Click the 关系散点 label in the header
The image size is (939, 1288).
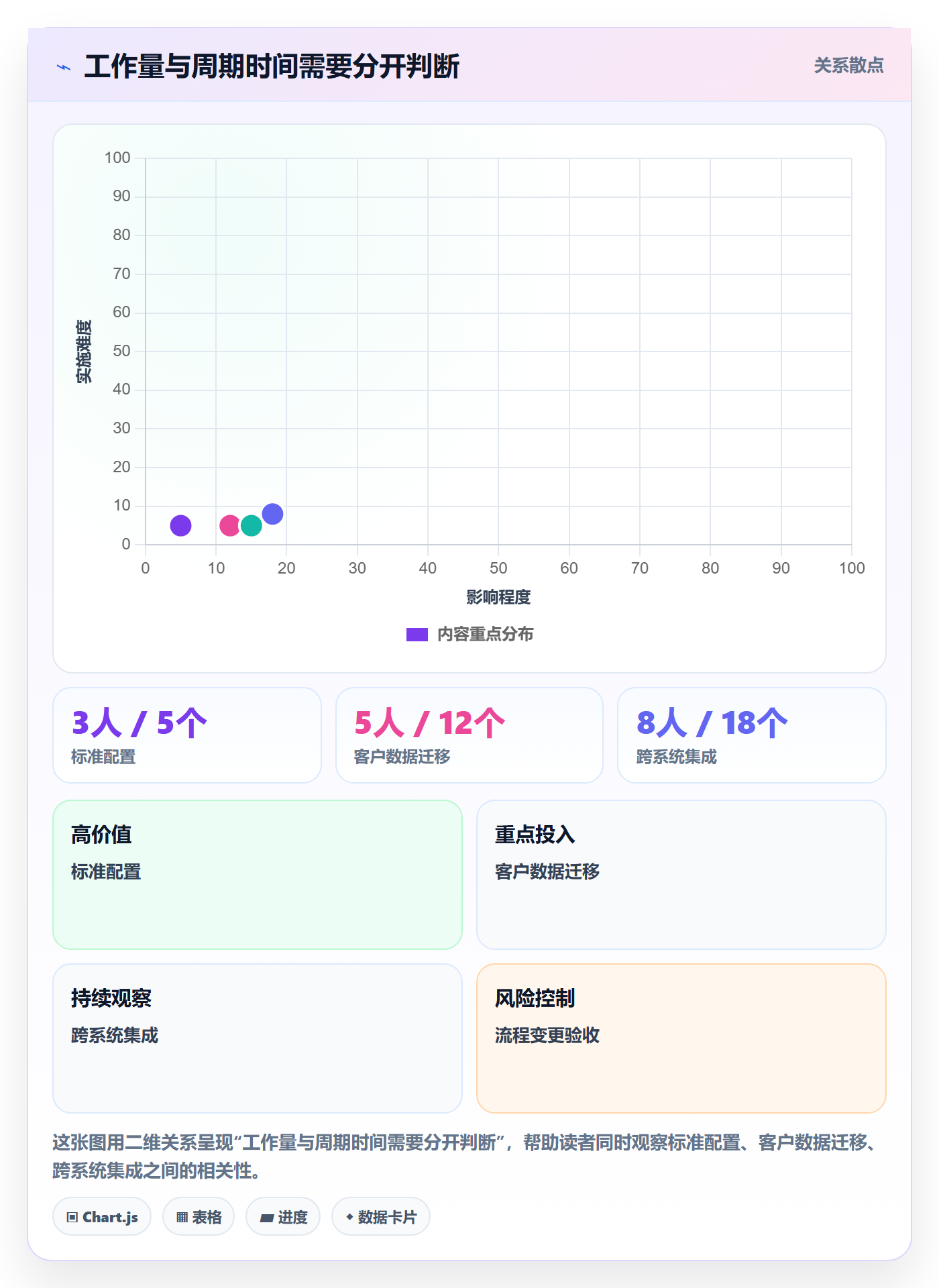pos(848,66)
